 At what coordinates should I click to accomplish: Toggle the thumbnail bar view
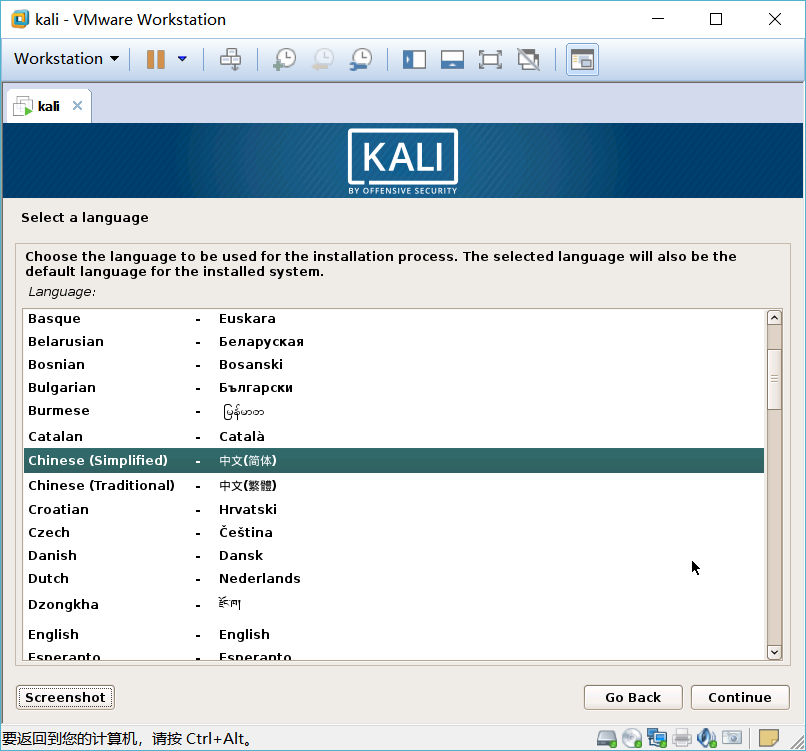pyautogui.click(x=452, y=59)
